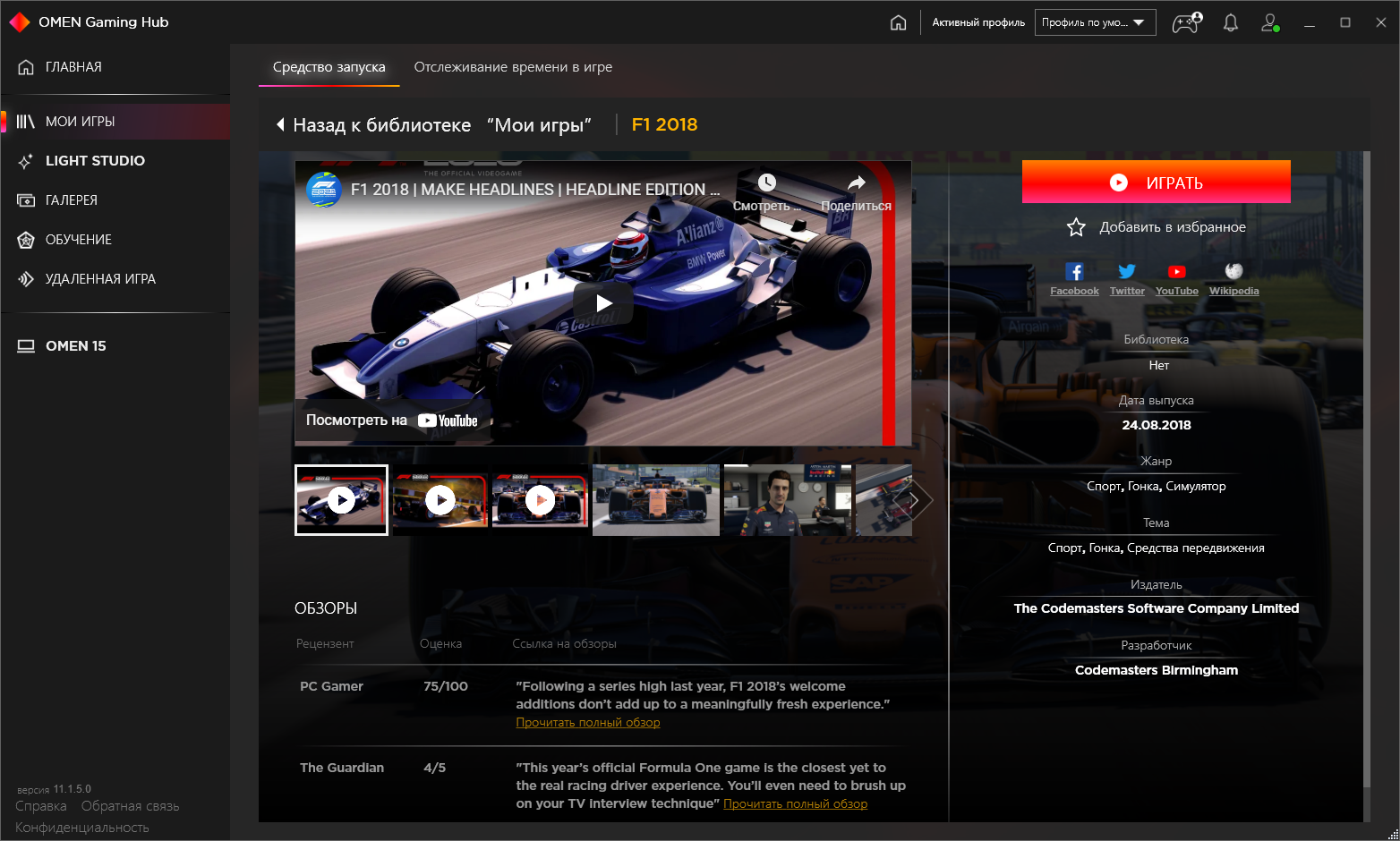Select the Red Bull driver screenshot thumbnail
The height and width of the screenshot is (841, 1400).
tap(788, 500)
